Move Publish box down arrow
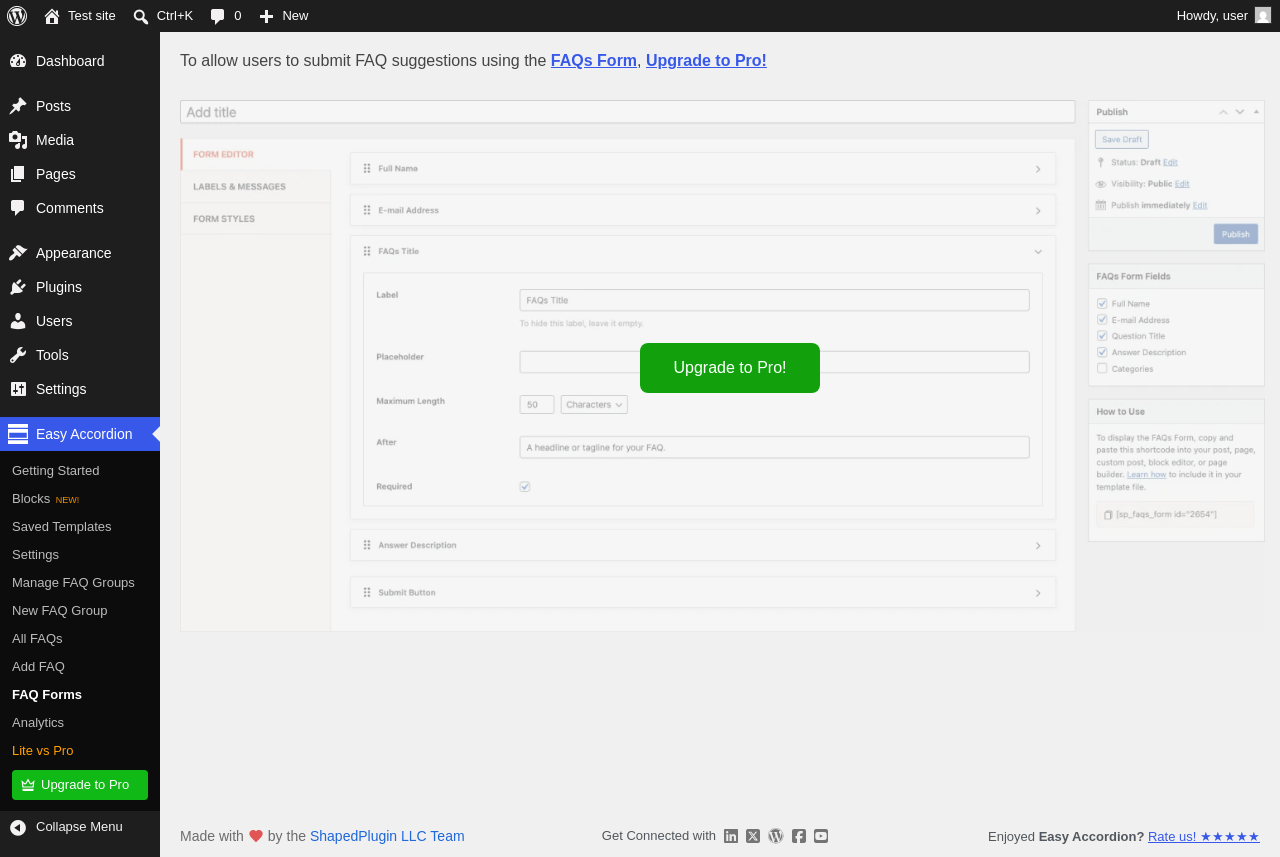1280x857 pixels. pos(1240,112)
